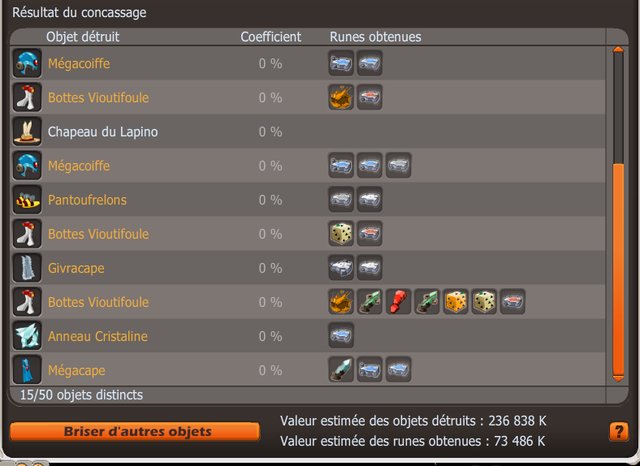Click the Chapeau du Lapino hat icon
640x466 pixels.
[27, 132]
